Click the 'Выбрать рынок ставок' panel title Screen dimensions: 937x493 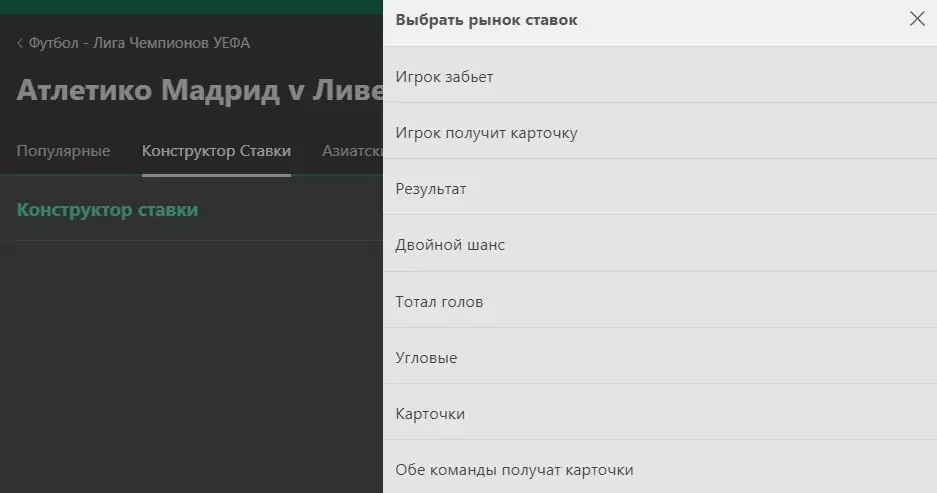(x=486, y=20)
